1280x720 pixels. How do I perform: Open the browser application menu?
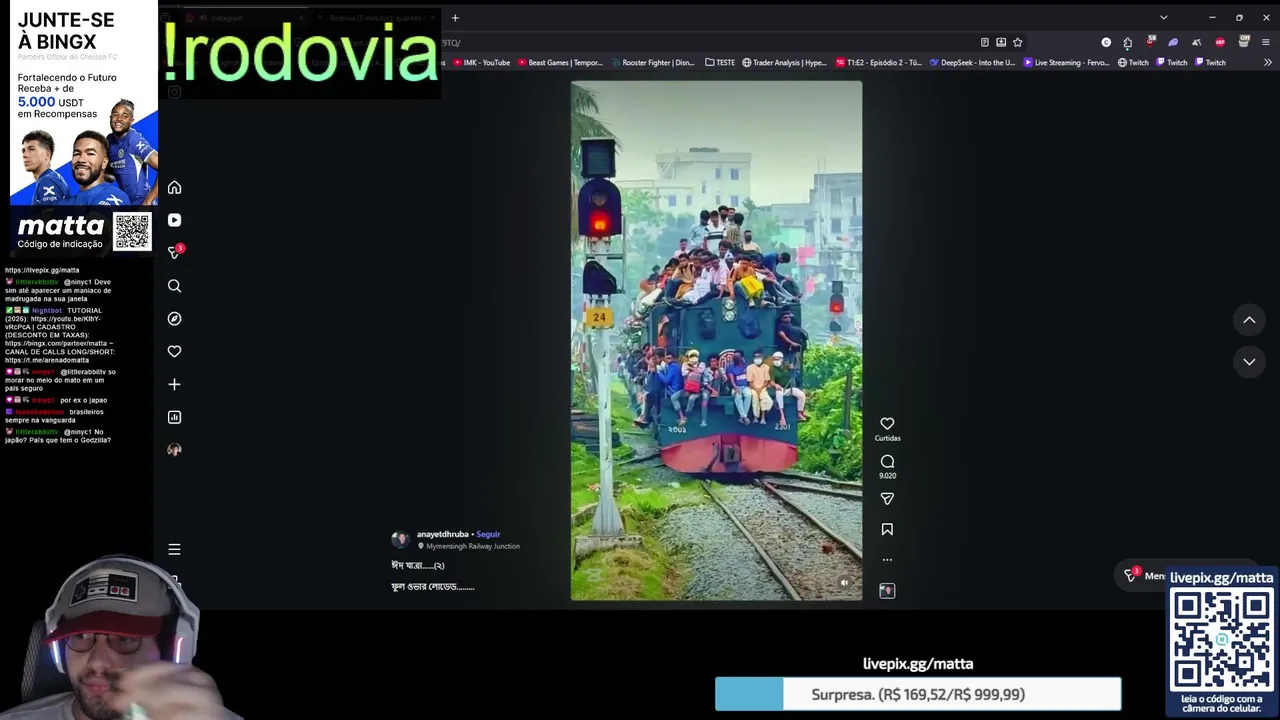point(1266,42)
